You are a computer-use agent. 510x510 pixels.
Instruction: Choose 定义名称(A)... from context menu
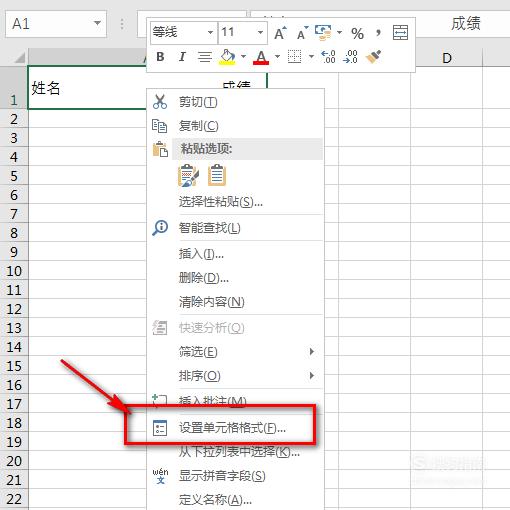click(235, 500)
